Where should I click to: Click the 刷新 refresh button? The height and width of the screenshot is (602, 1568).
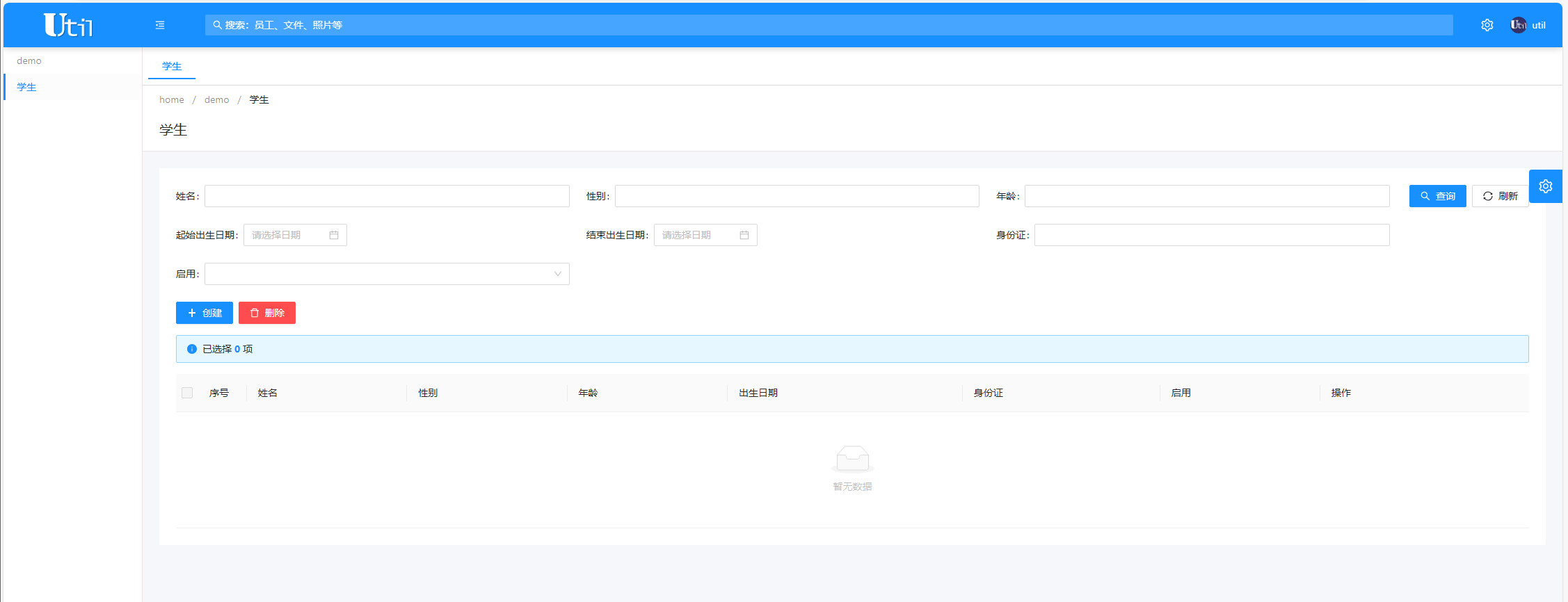pyautogui.click(x=1500, y=196)
